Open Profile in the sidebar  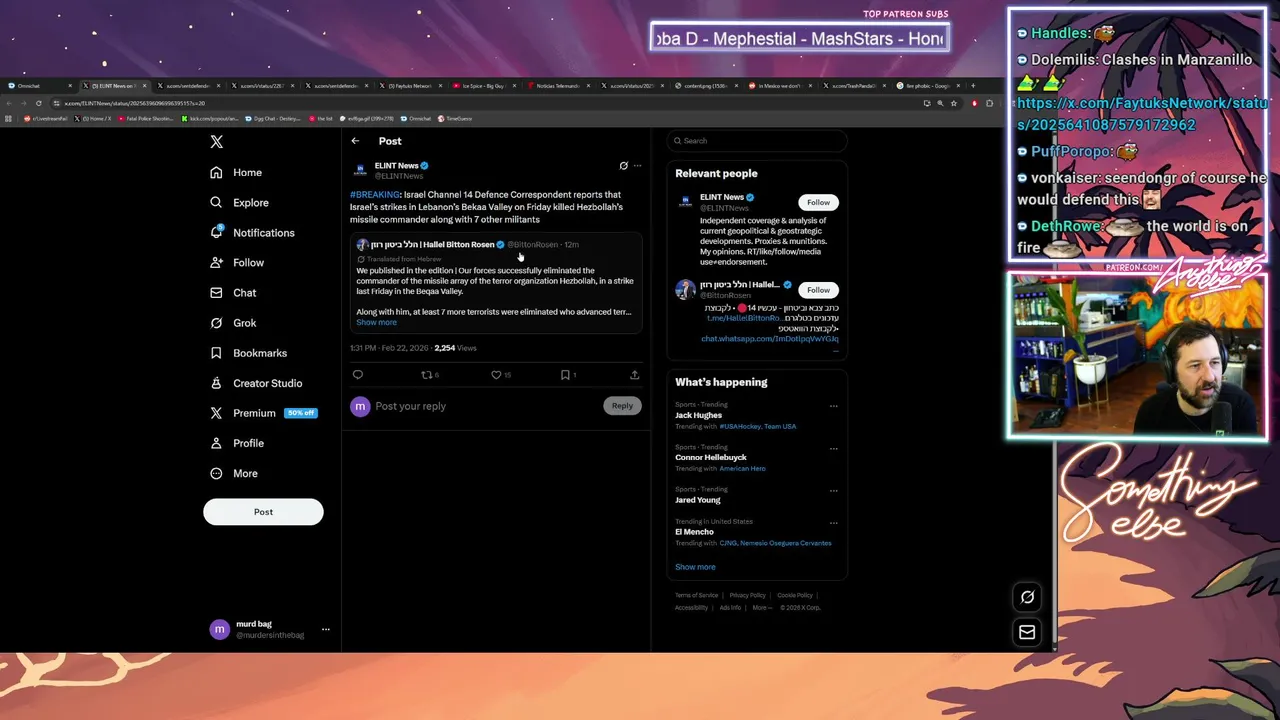[237, 443]
